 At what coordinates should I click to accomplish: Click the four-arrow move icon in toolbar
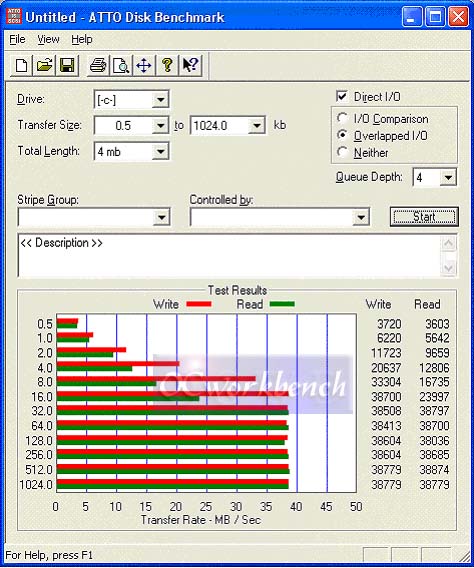pos(144,66)
